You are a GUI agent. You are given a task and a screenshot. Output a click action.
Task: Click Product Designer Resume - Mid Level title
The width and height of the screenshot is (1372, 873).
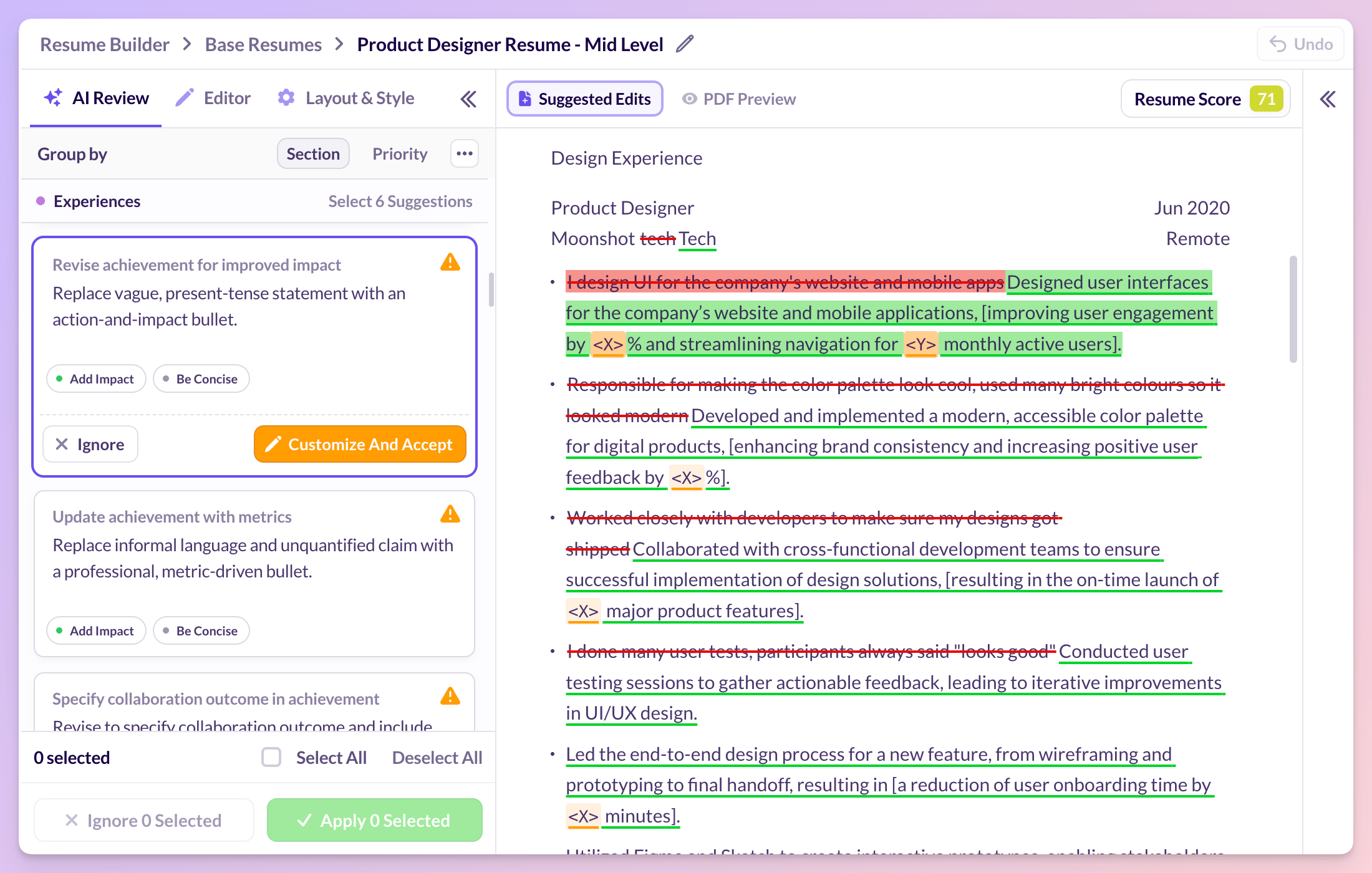(510, 44)
